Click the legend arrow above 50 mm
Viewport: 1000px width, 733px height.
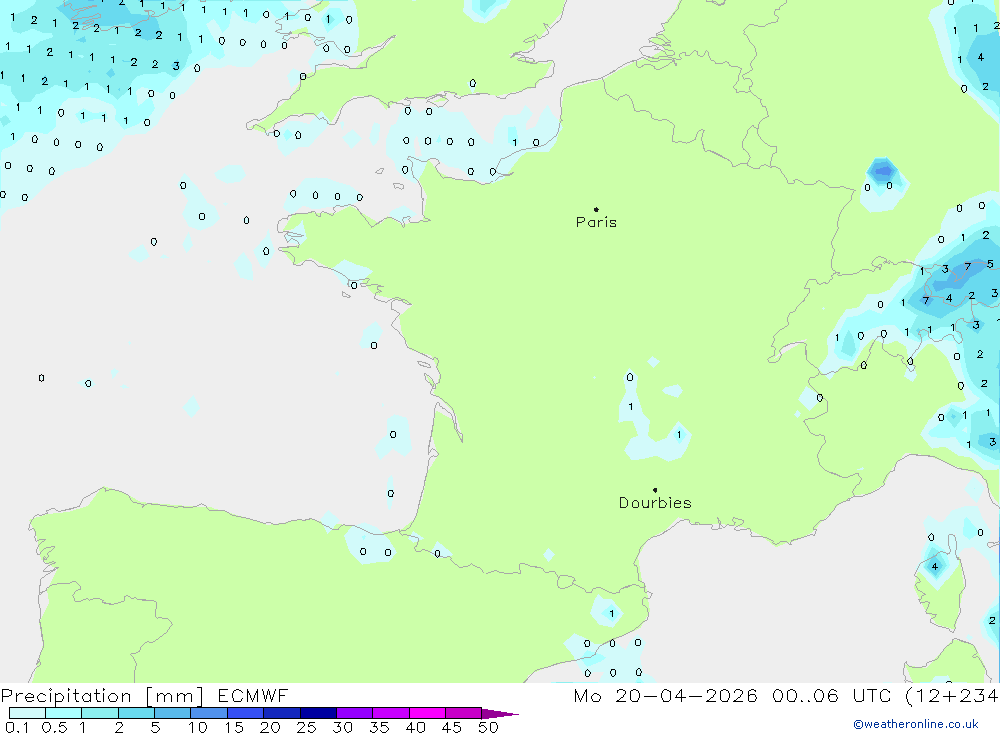500,714
